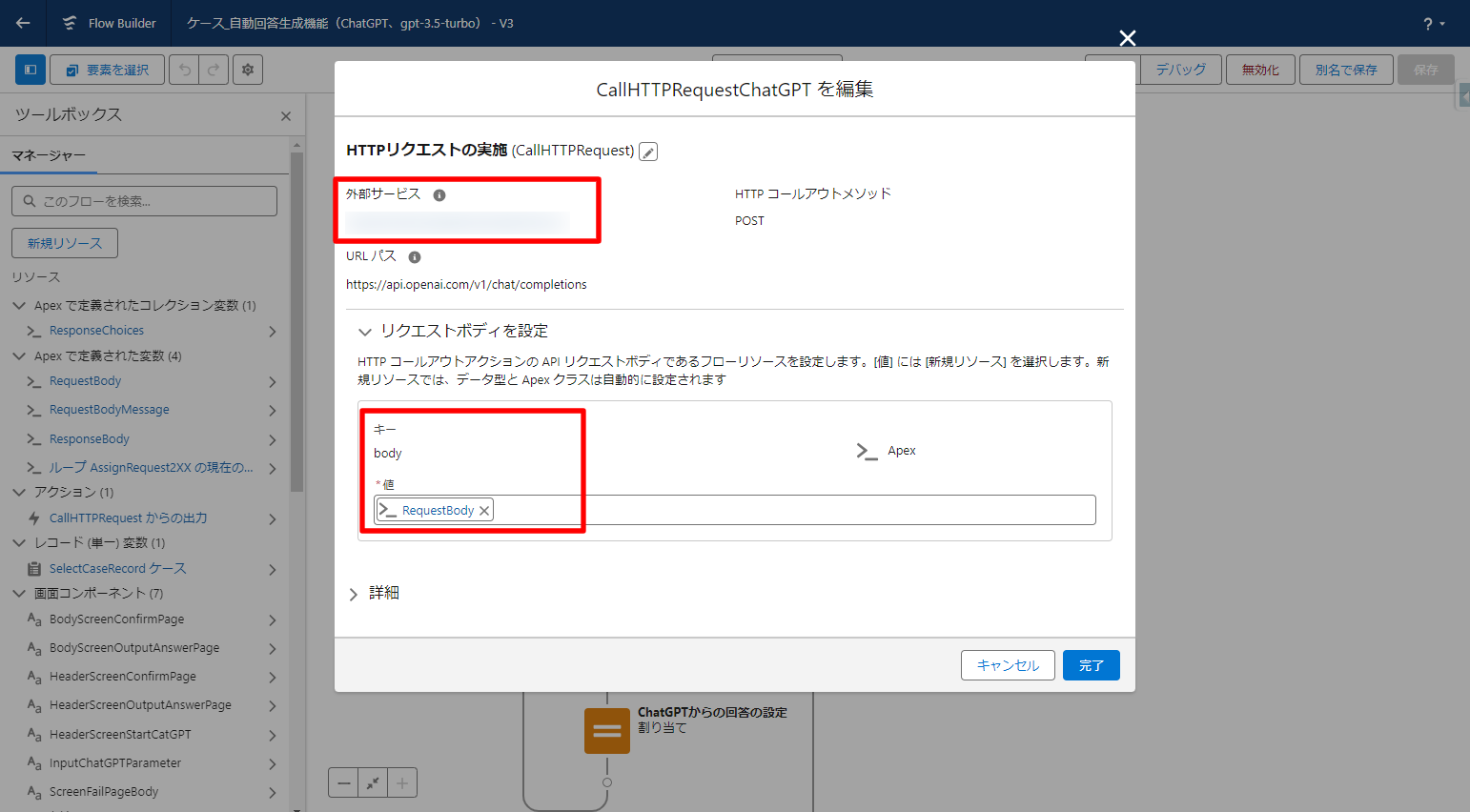Expand arrow next to ResponseChoices
The image size is (1470, 812).
pos(273,332)
